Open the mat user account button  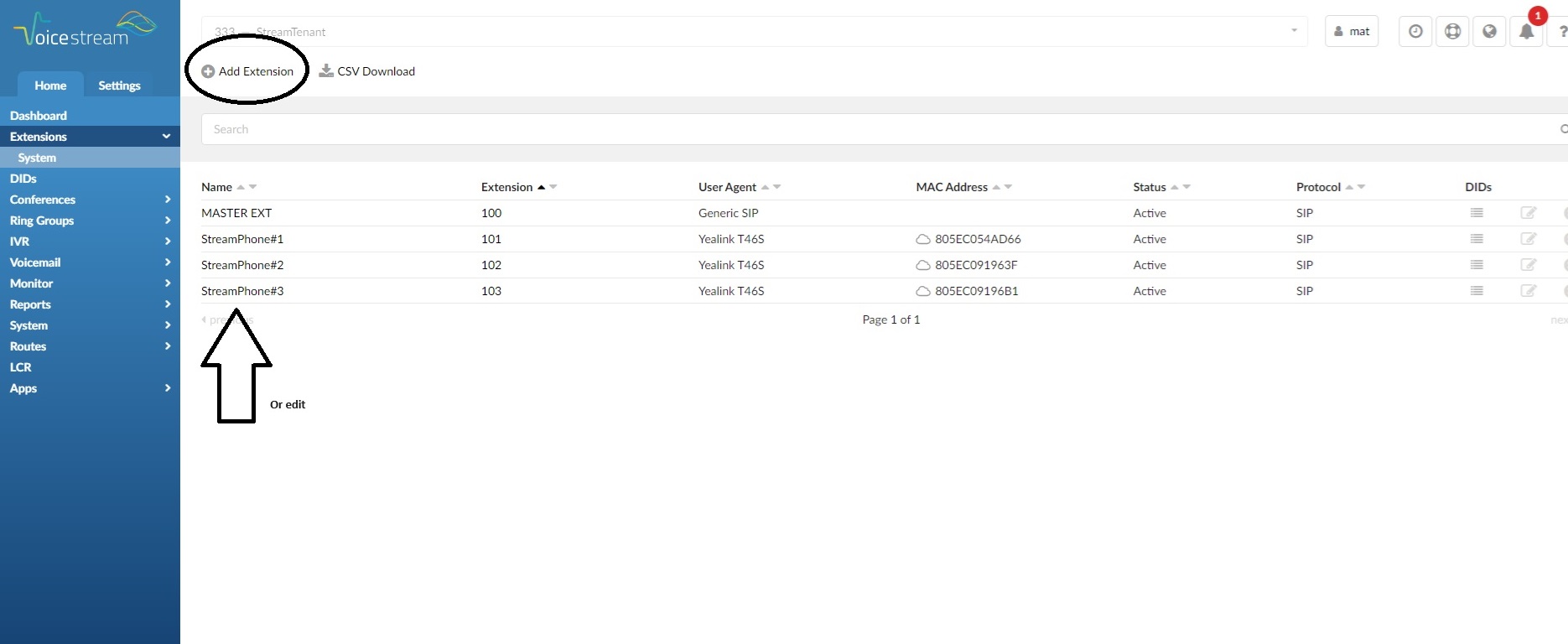(1352, 32)
